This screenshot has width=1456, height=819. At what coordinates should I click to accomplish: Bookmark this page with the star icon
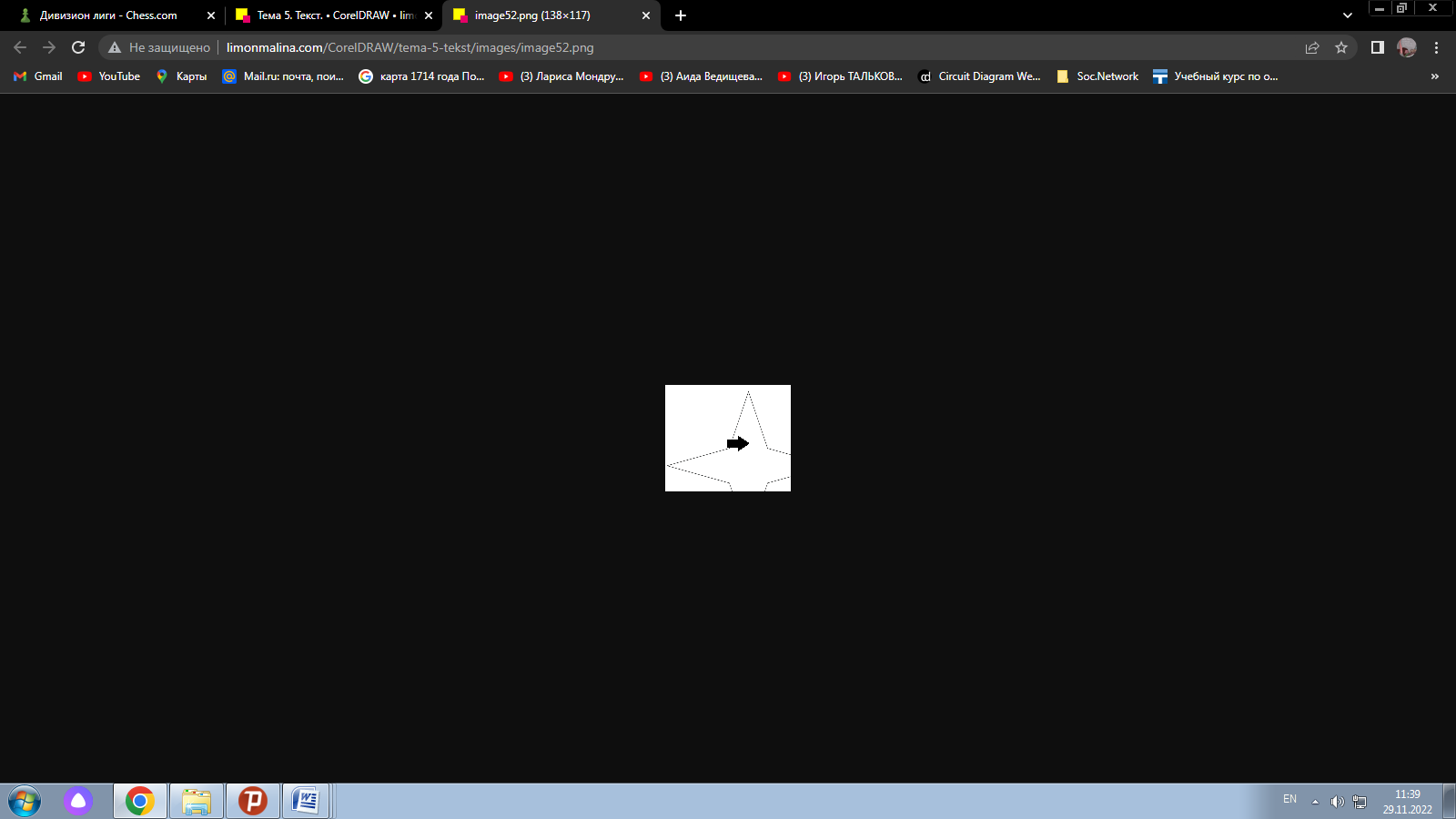(1341, 47)
